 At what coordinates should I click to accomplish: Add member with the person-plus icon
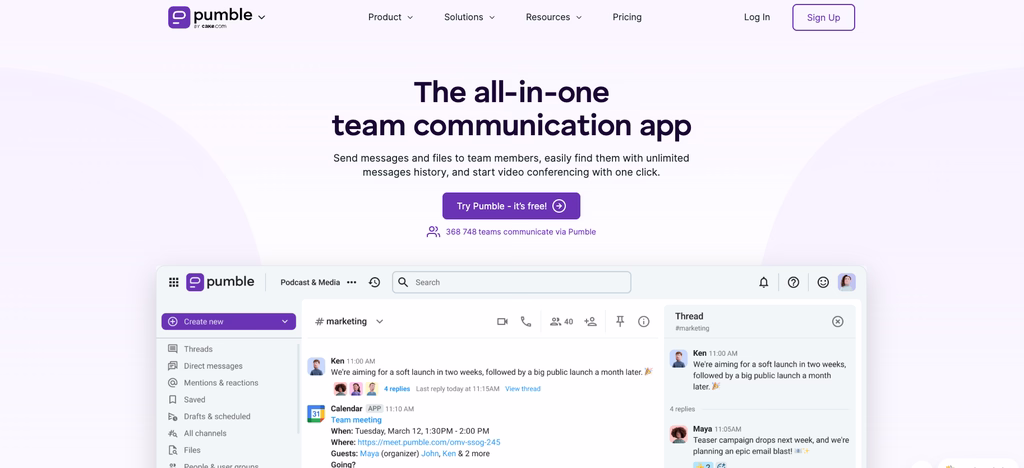(x=590, y=322)
